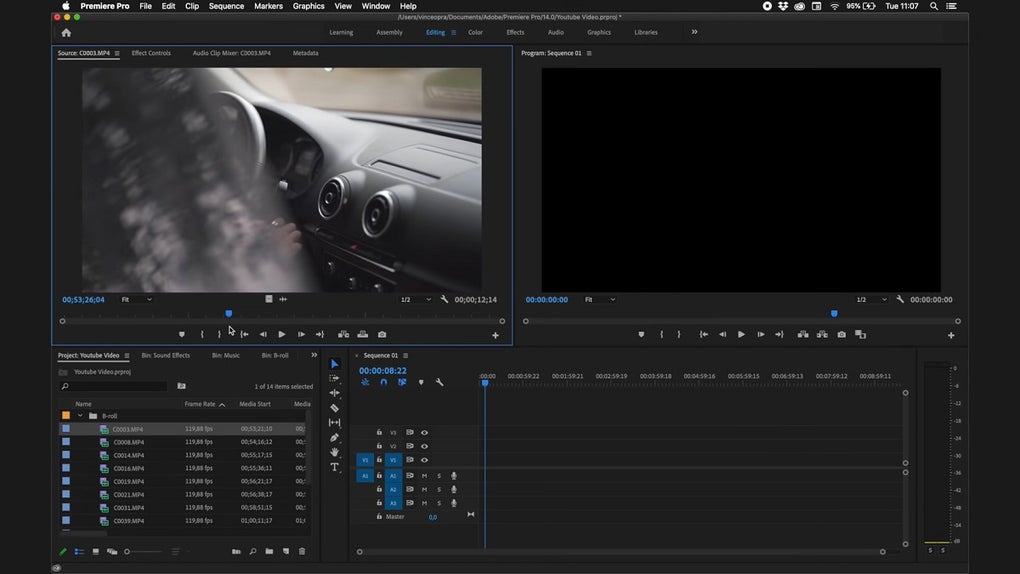Open timeline display settings wrench
The width and height of the screenshot is (1020, 574).
pyautogui.click(x=439, y=382)
